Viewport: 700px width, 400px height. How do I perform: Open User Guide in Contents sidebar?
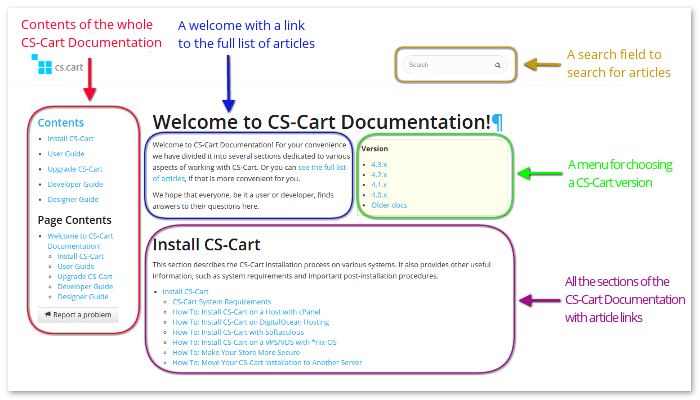[x=66, y=154]
